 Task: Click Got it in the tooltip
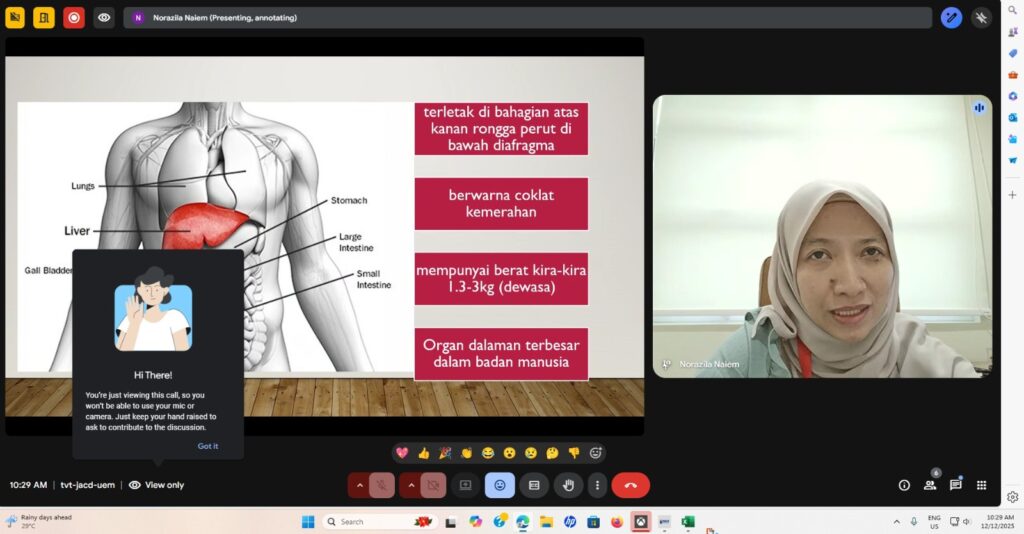tap(207, 446)
